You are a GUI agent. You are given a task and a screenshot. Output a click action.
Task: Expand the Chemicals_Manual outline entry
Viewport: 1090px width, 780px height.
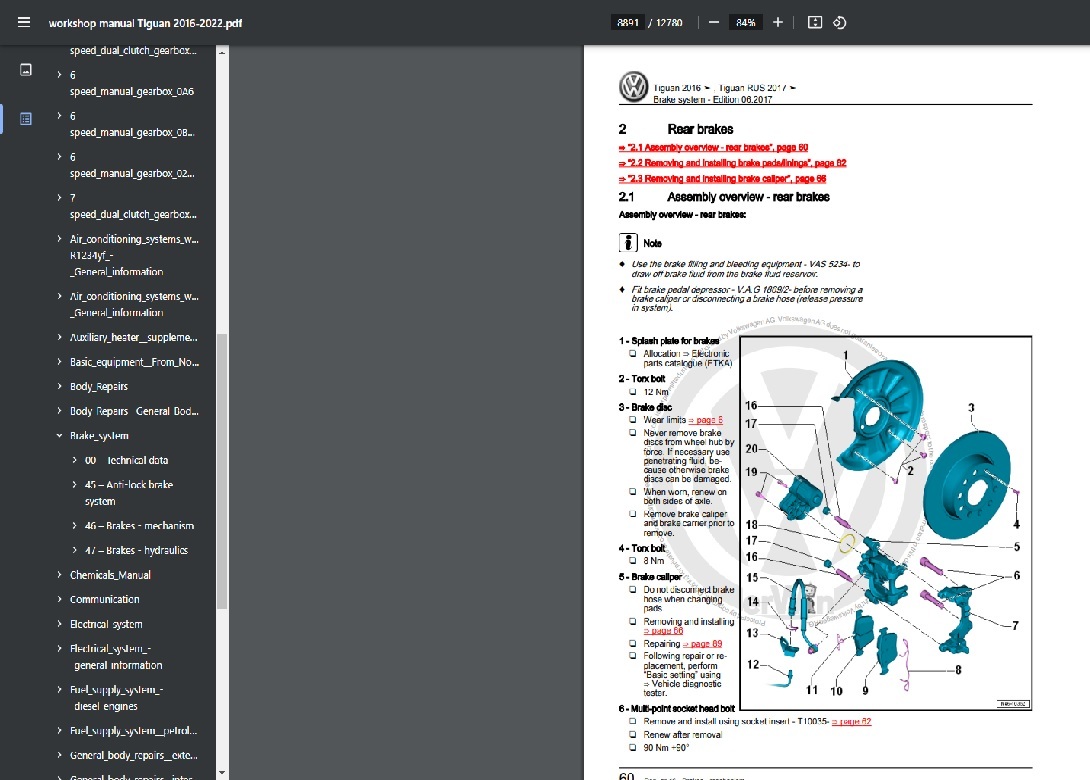click(x=59, y=574)
